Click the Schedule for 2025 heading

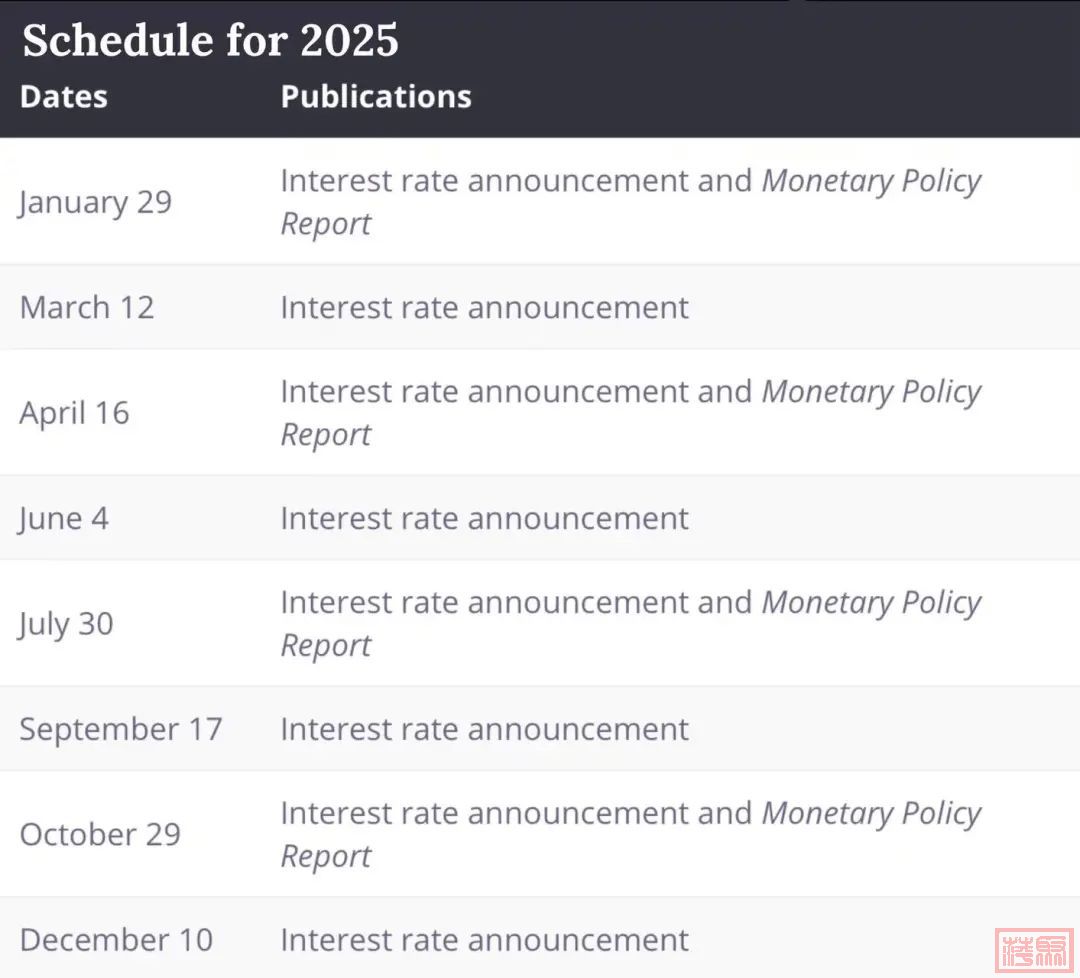(210, 41)
